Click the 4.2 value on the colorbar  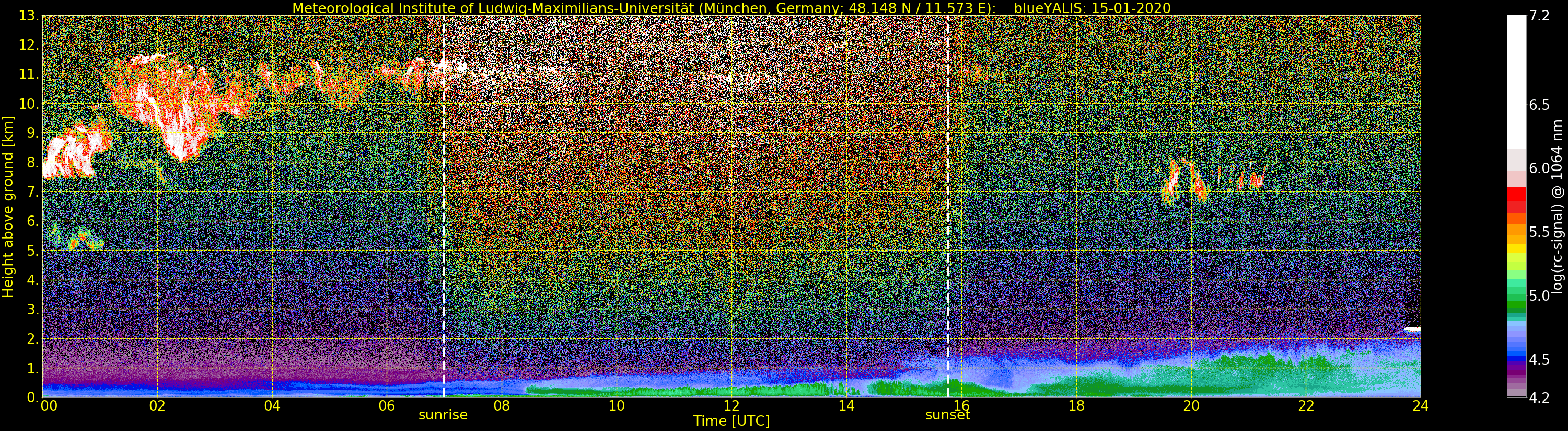point(1539,398)
